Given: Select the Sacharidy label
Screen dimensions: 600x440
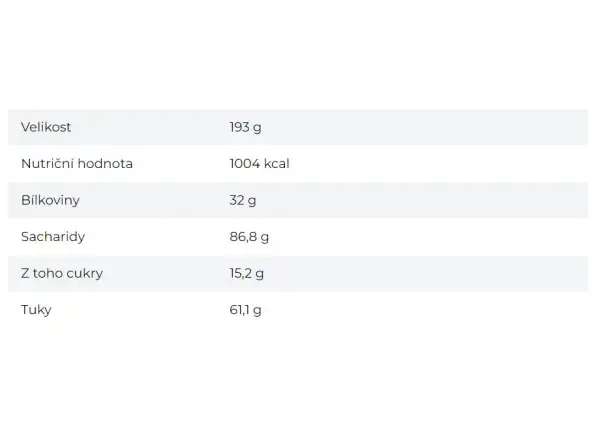Looking at the screenshot, I should pos(53,237).
